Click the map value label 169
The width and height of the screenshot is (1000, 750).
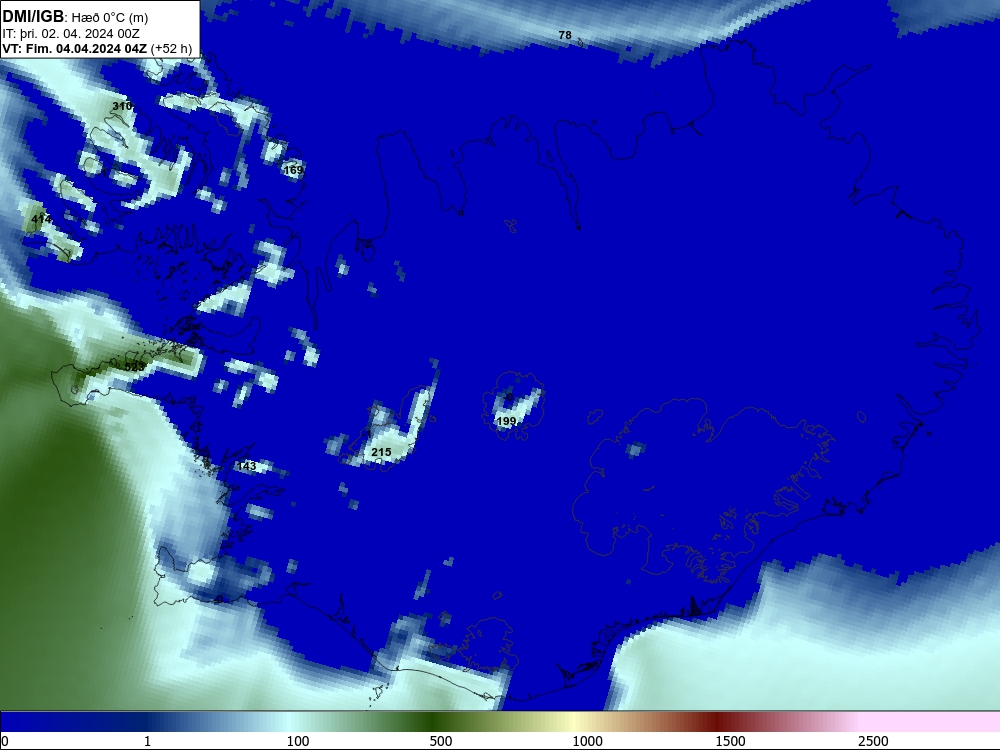tap(293, 170)
